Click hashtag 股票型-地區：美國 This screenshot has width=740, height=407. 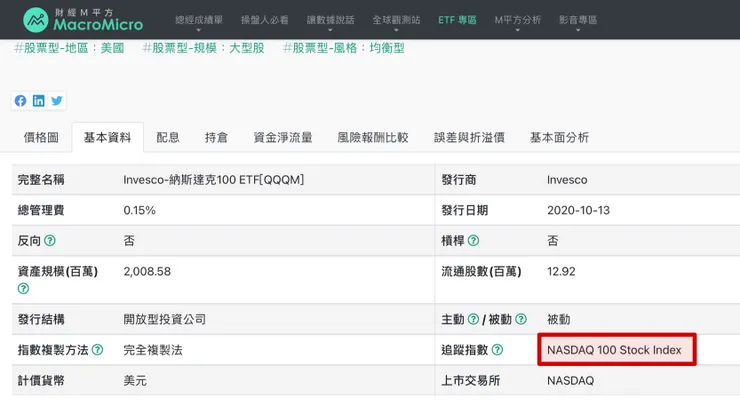69,48
